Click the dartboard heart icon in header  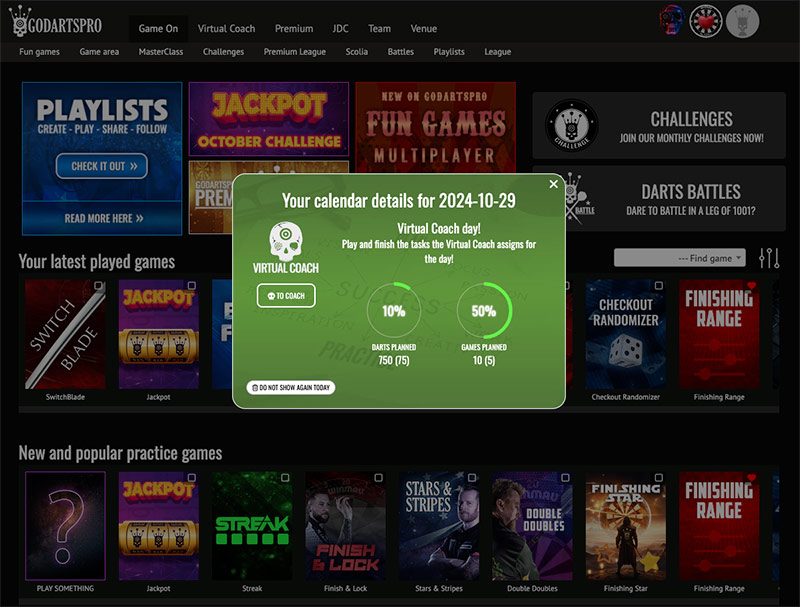[706, 21]
